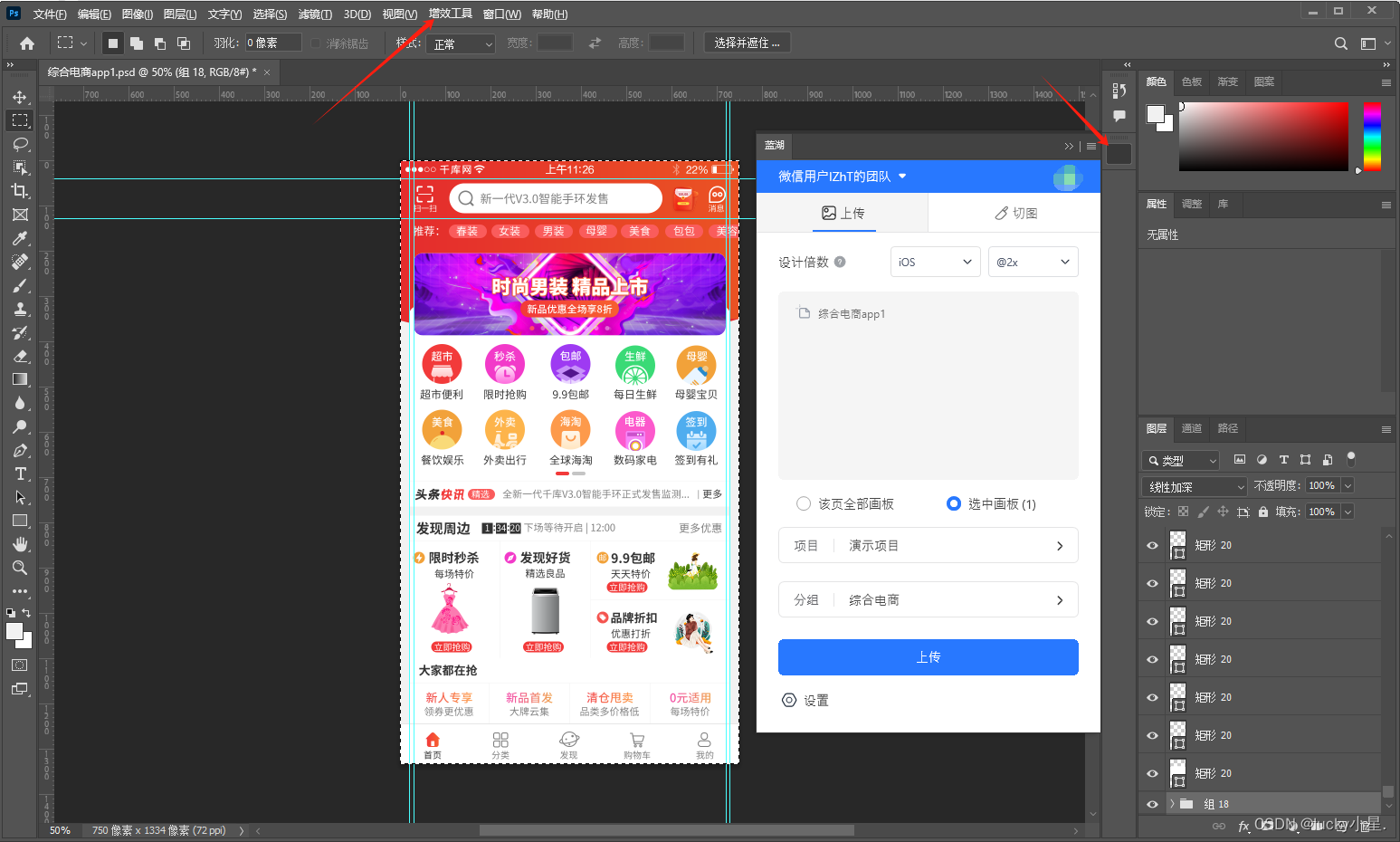The width and height of the screenshot is (1400, 842).
Task: Open 设置 in the 蓝湖 panel
Action: click(x=805, y=700)
